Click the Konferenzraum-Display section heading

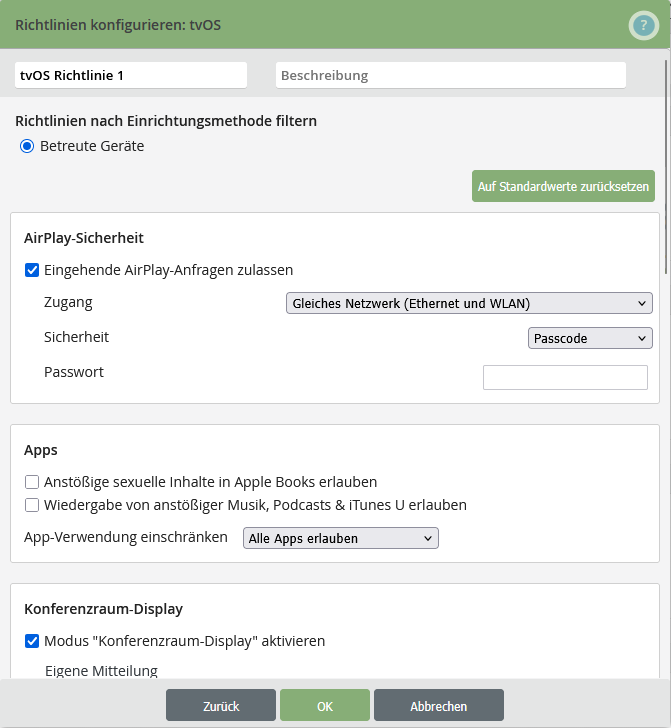pos(103,609)
